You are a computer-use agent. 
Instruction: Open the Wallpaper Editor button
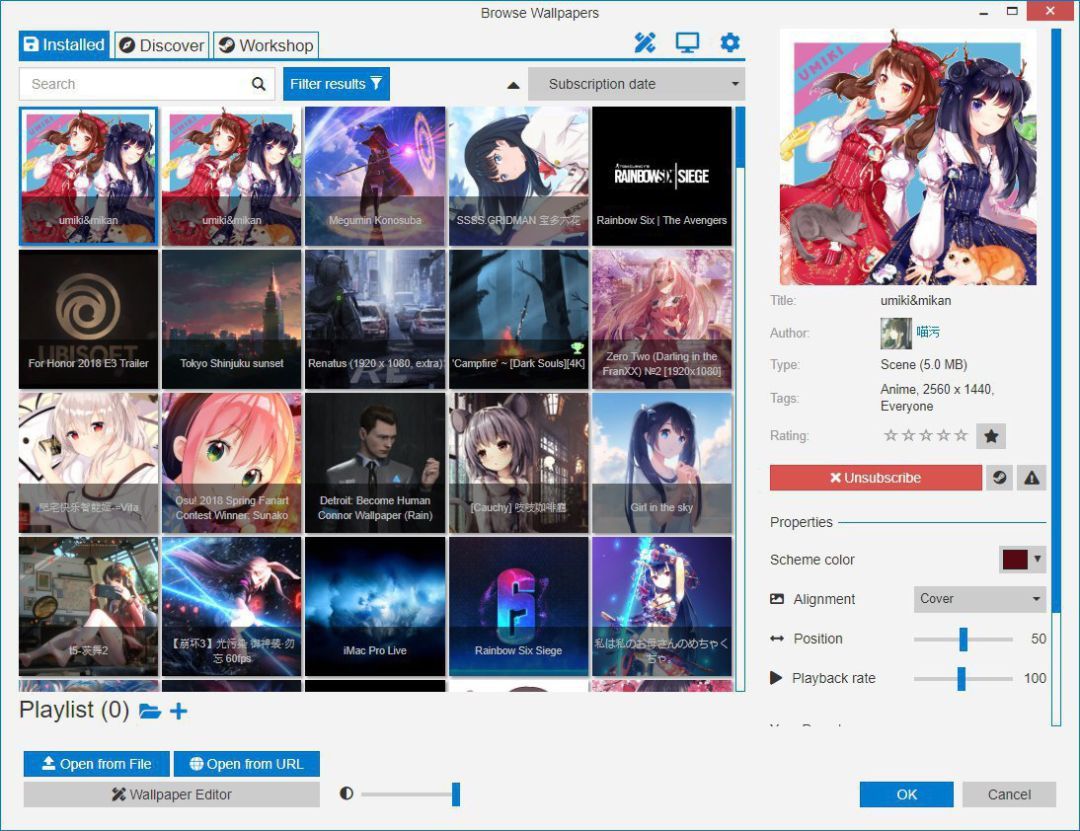click(172, 794)
